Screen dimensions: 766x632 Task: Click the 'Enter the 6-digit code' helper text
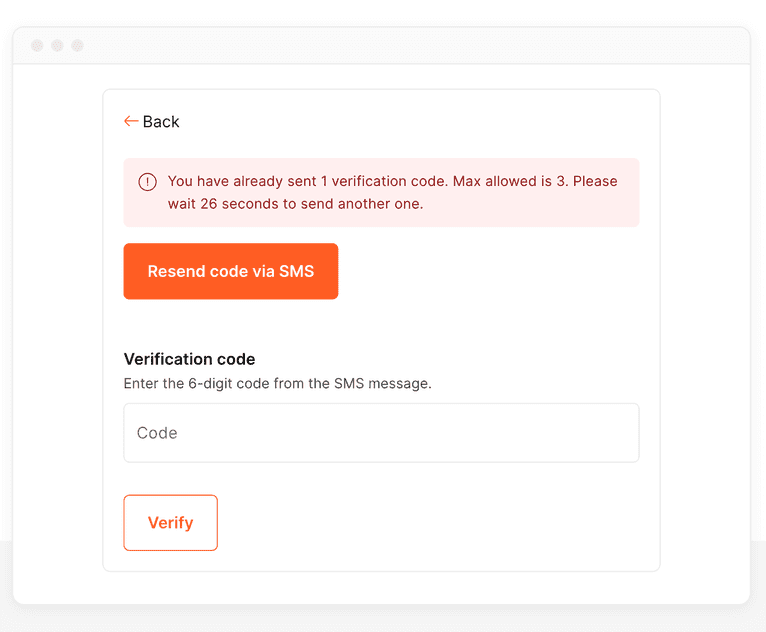click(x=277, y=383)
